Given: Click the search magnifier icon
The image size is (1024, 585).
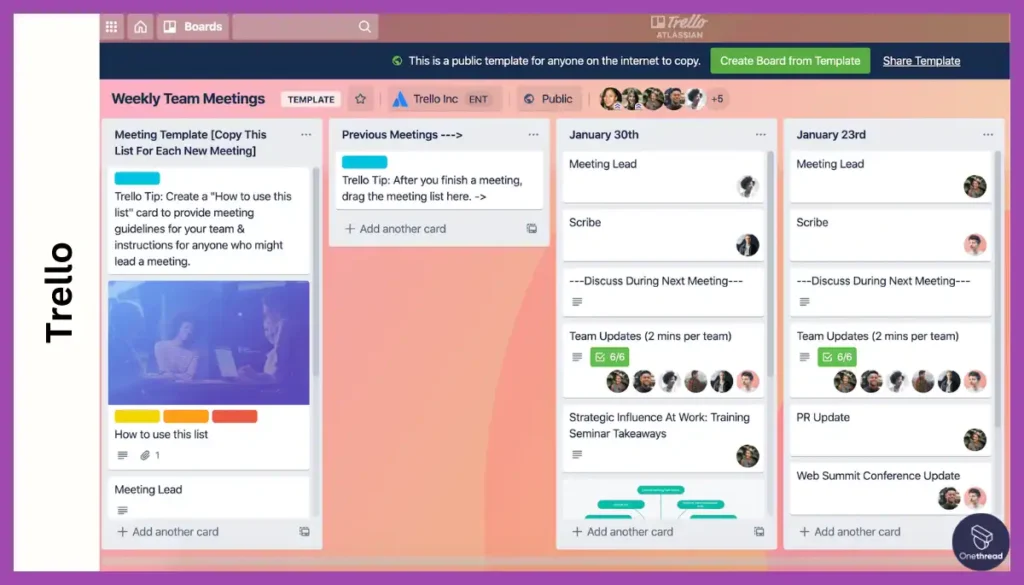Looking at the screenshot, I should click(364, 27).
